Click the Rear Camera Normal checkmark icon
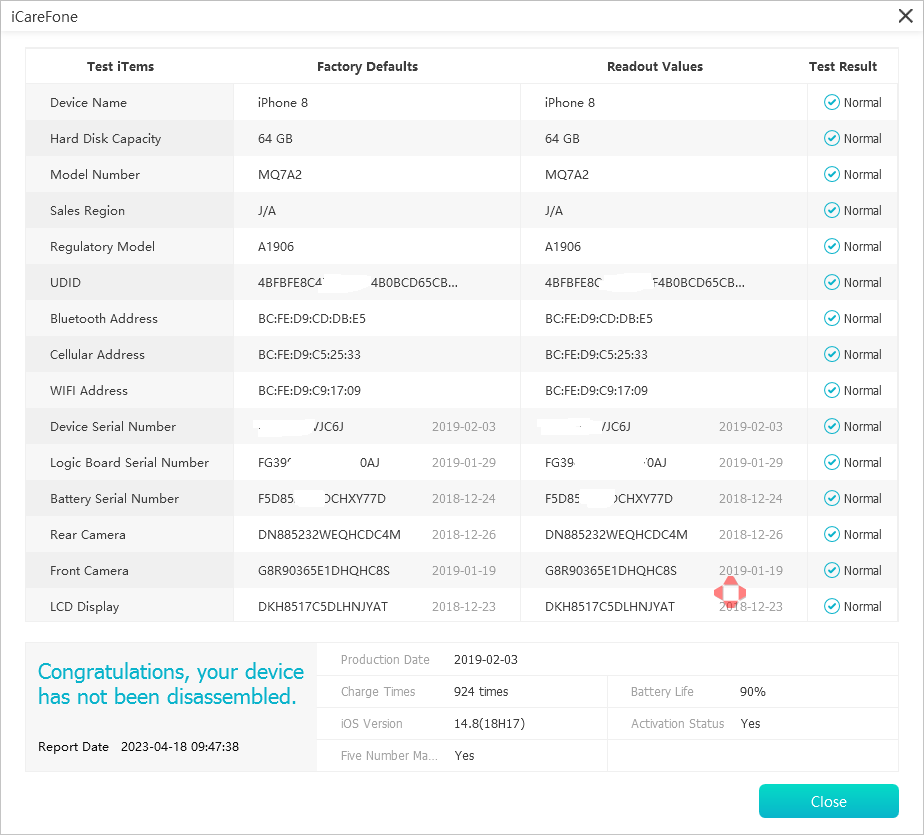924x835 pixels. tap(831, 534)
